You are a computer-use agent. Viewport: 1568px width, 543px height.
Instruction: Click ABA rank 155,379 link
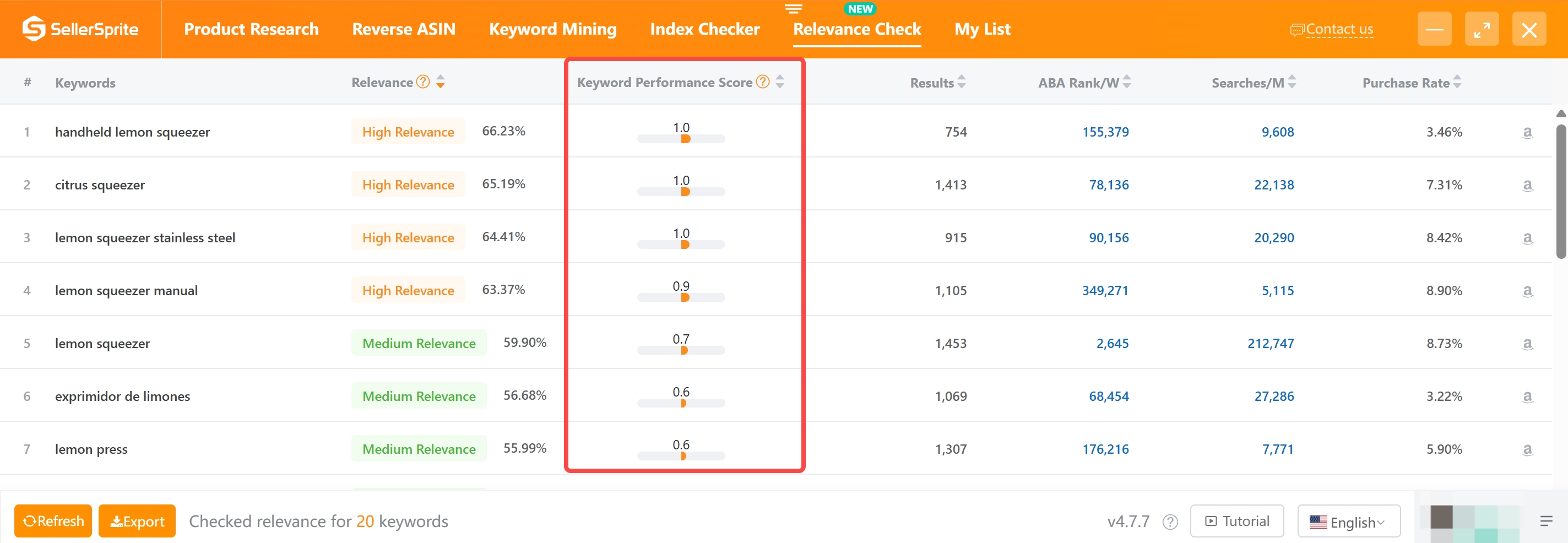(x=1105, y=132)
